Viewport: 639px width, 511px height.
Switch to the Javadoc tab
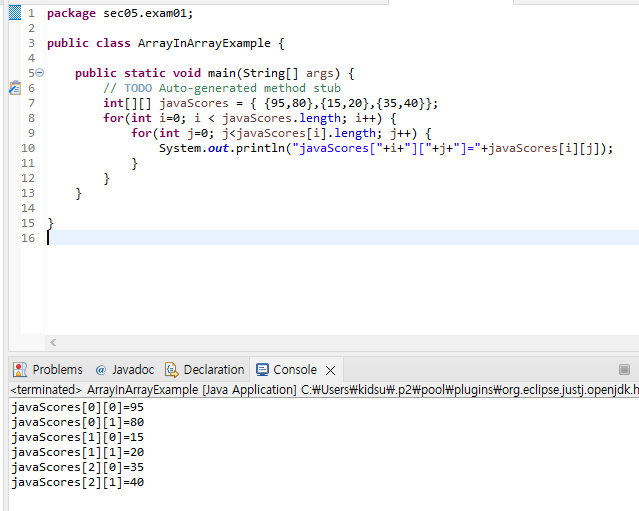click(x=124, y=370)
